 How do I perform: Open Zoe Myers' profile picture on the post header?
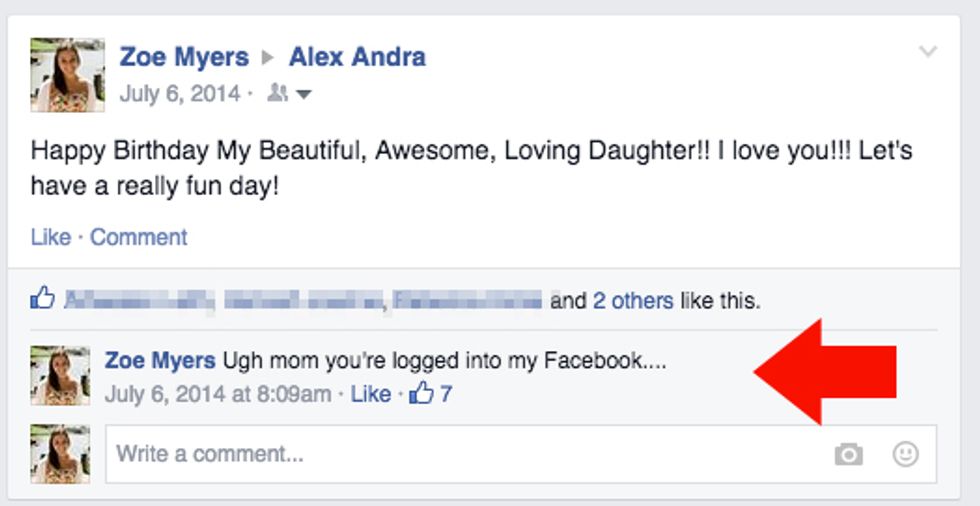pos(67,75)
